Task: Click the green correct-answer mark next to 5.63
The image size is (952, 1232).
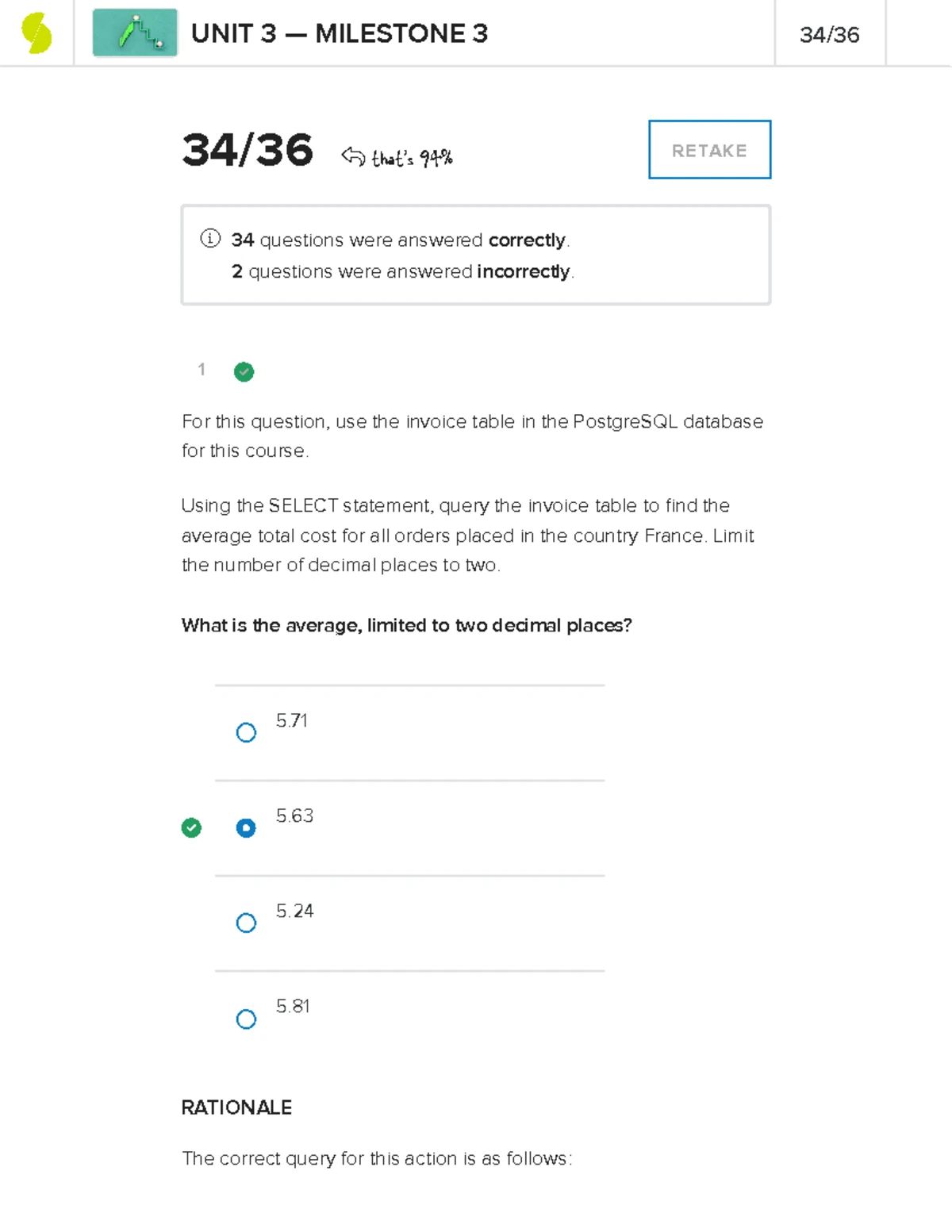Action: 191,827
